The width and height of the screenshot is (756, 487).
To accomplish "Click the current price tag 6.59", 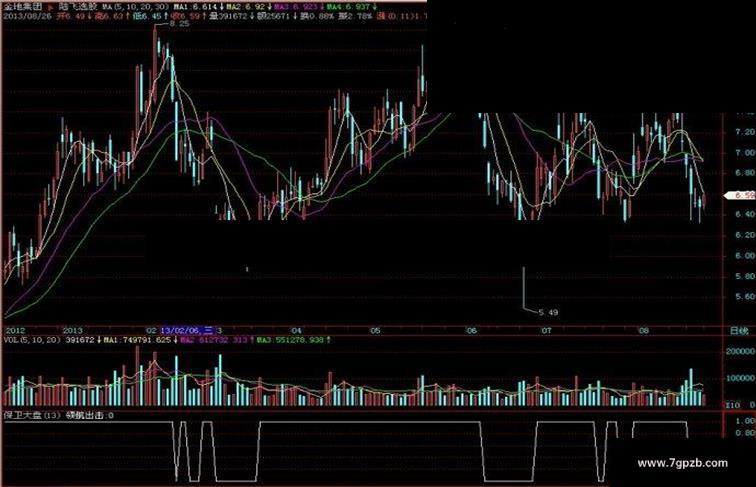I will [x=742, y=195].
